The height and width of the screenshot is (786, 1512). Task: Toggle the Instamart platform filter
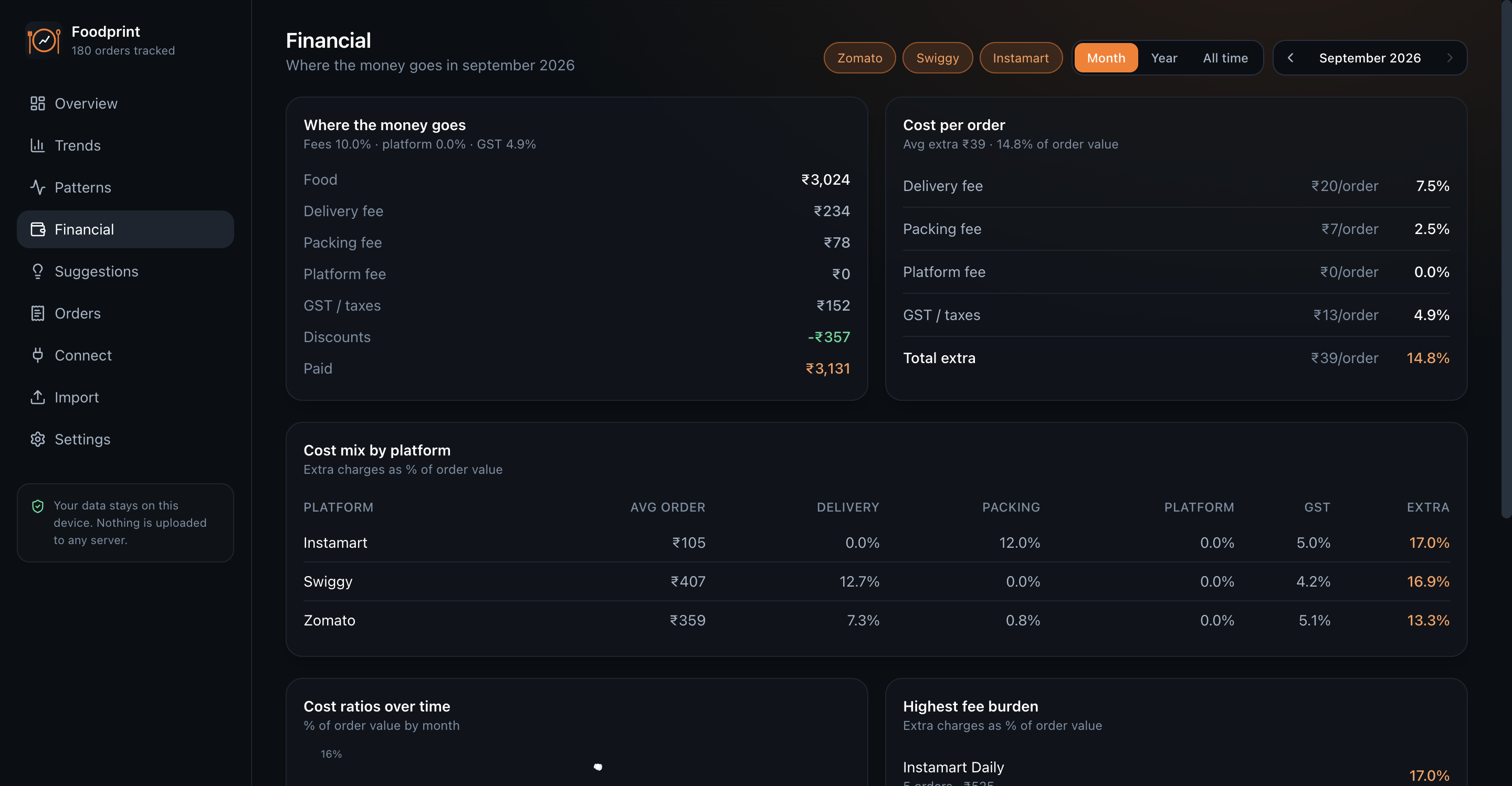coord(1021,58)
